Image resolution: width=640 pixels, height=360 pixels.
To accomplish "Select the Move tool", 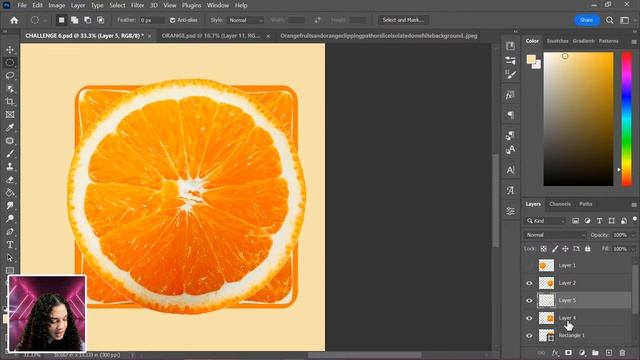I will (10, 49).
